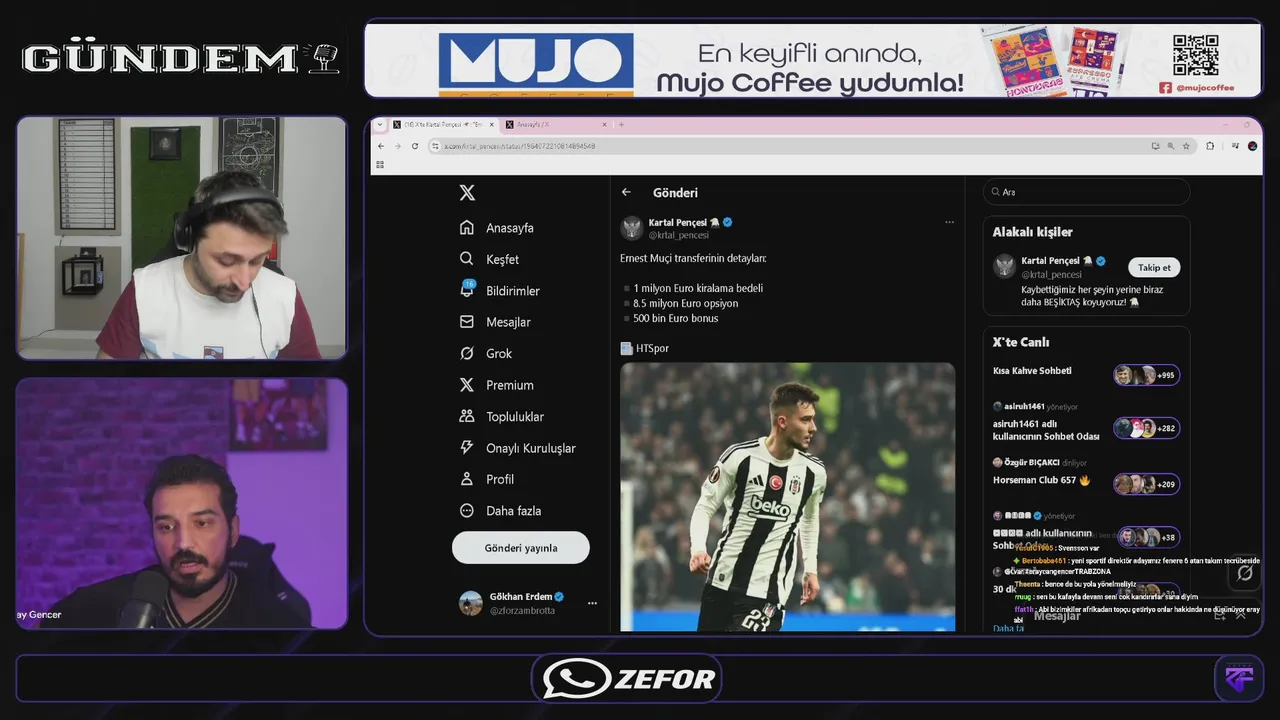Screen dimensions: 1280x720
Task: Reload the page
Action: [x=414, y=146]
